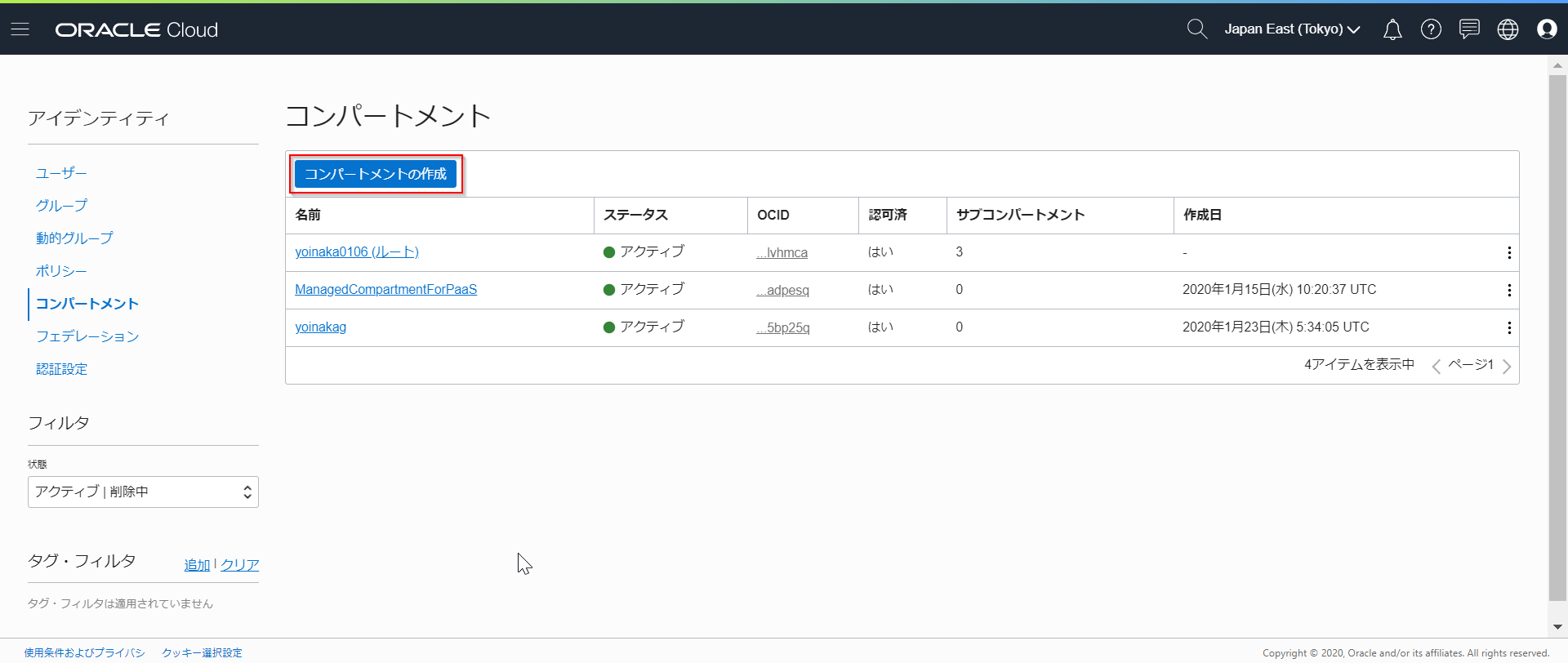Select ユーザー in the identity sidebar
This screenshot has width=1568, height=663.
point(61,173)
